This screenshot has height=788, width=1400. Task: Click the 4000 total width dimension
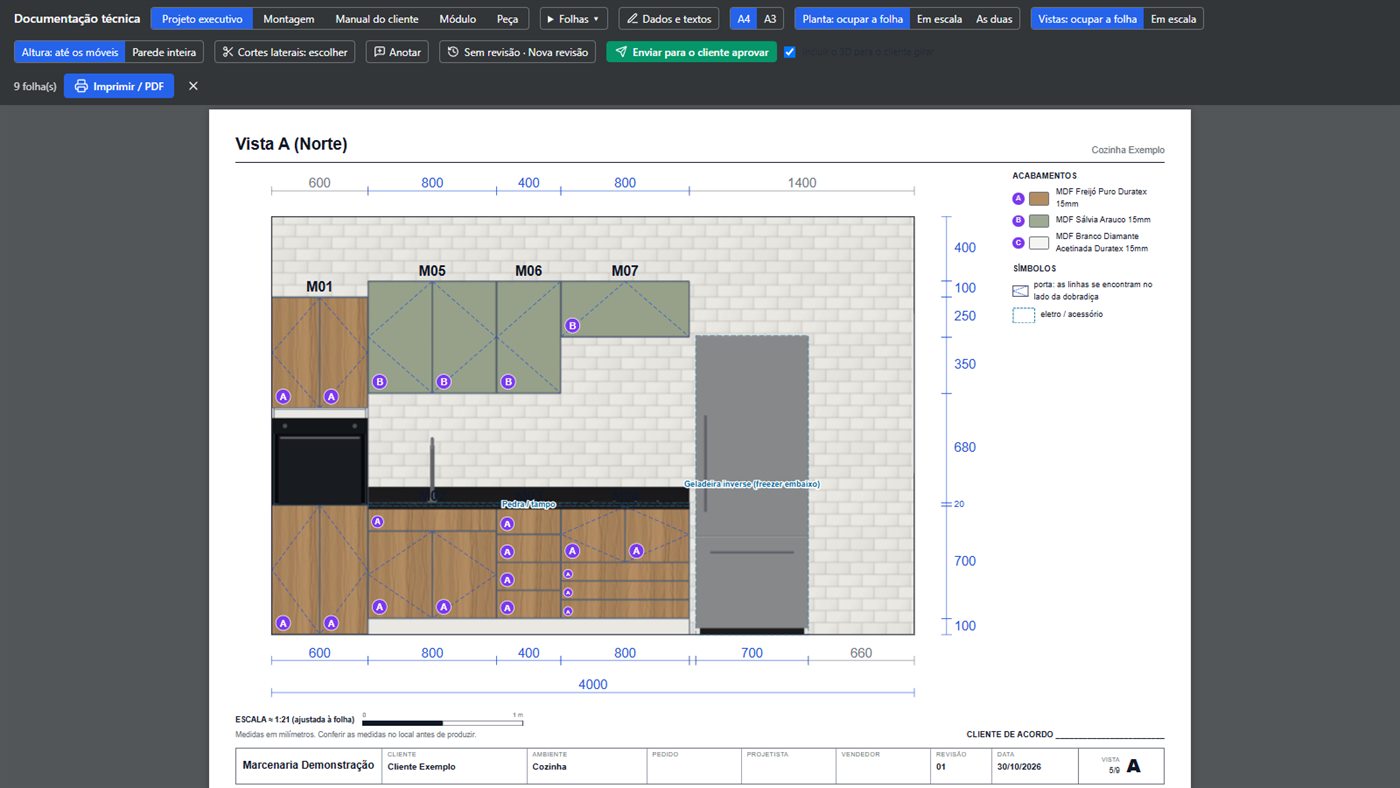coord(593,685)
